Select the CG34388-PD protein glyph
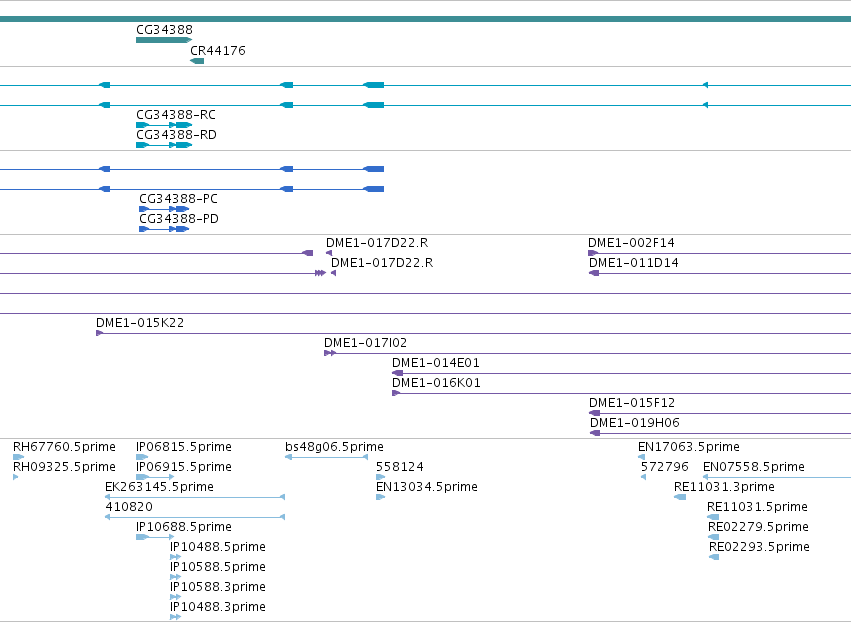The width and height of the screenshot is (851, 622). click(164, 229)
